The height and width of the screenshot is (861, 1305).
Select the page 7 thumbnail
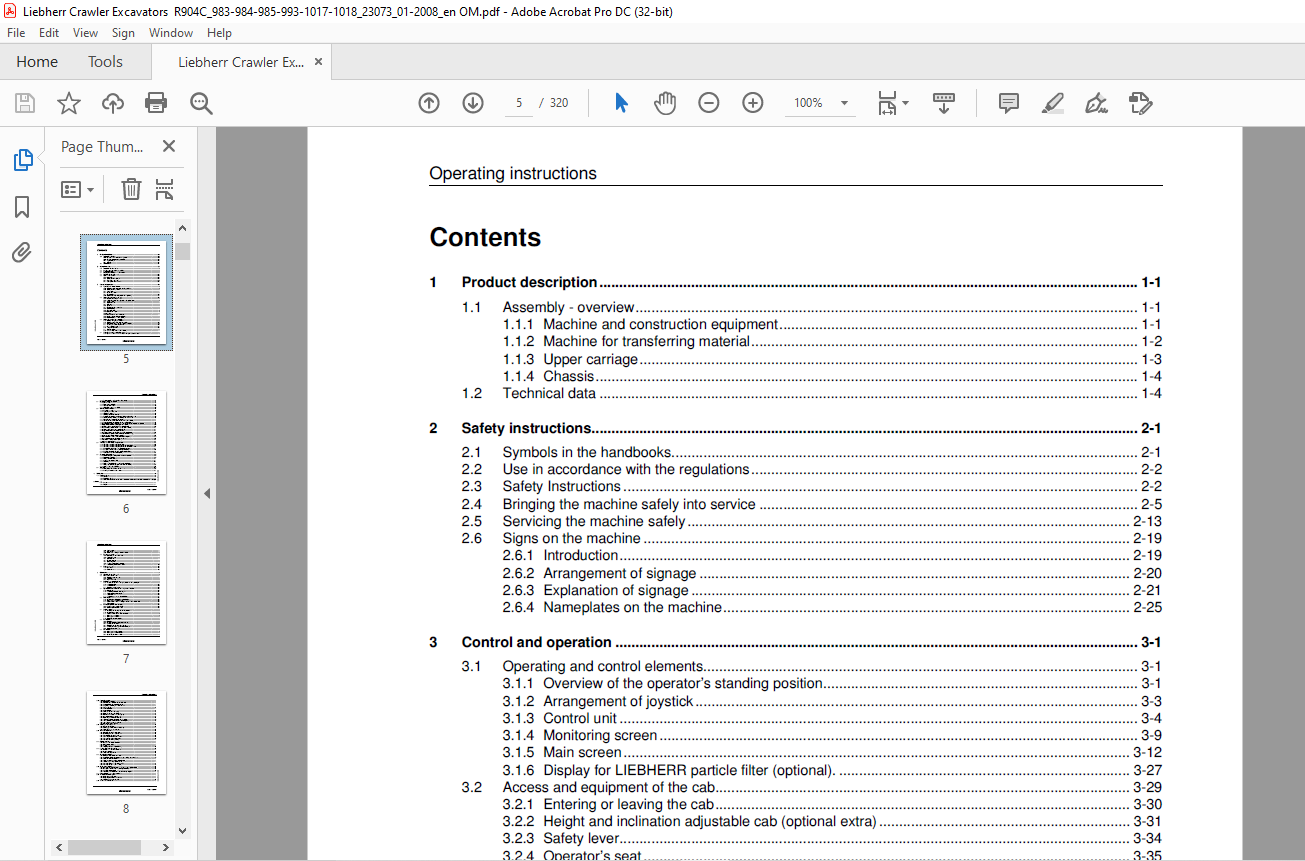[126, 593]
